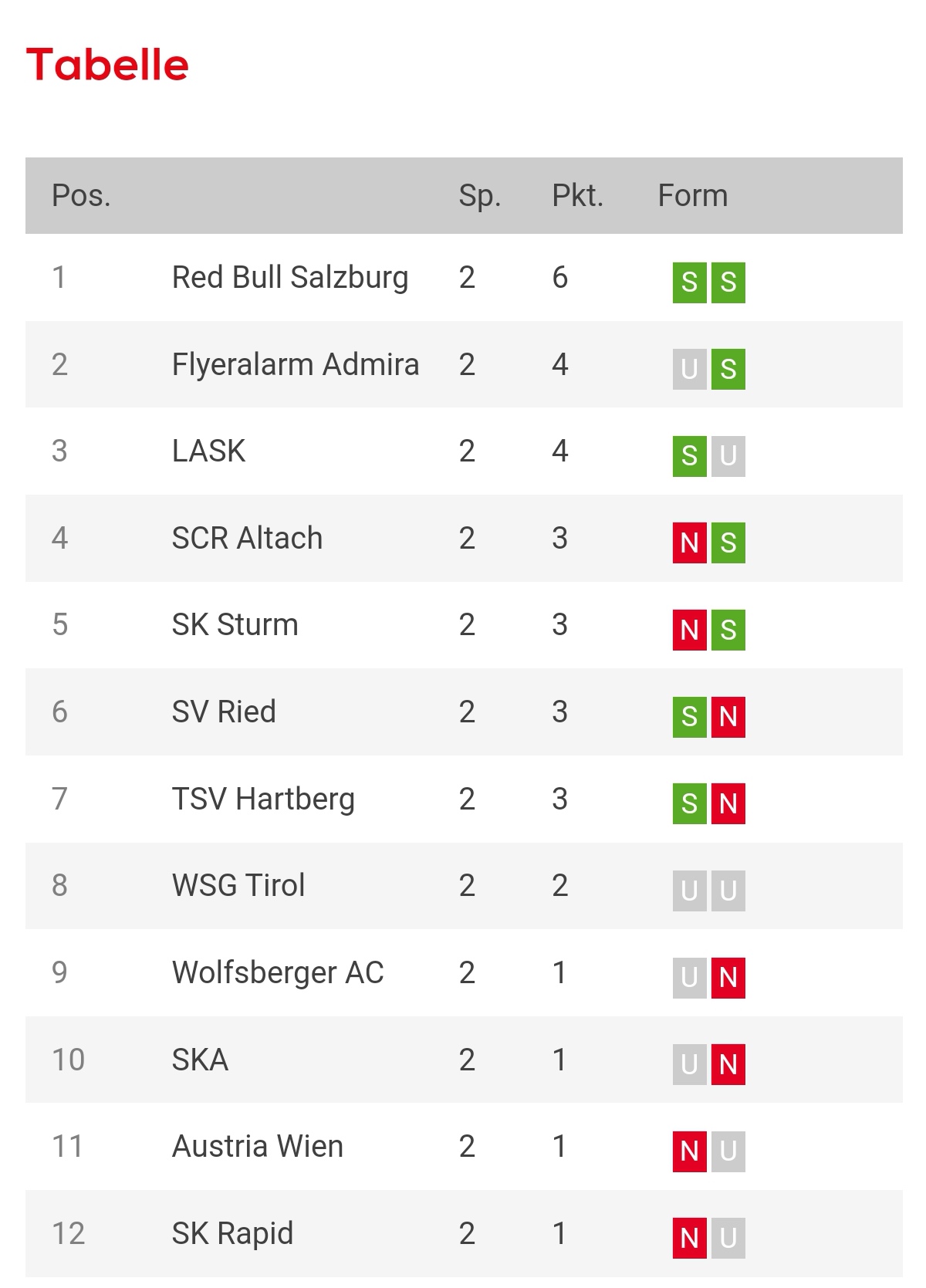Click Flyeralarm Admira's grey U form badge
926x1288 pixels.
click(690, 369)
